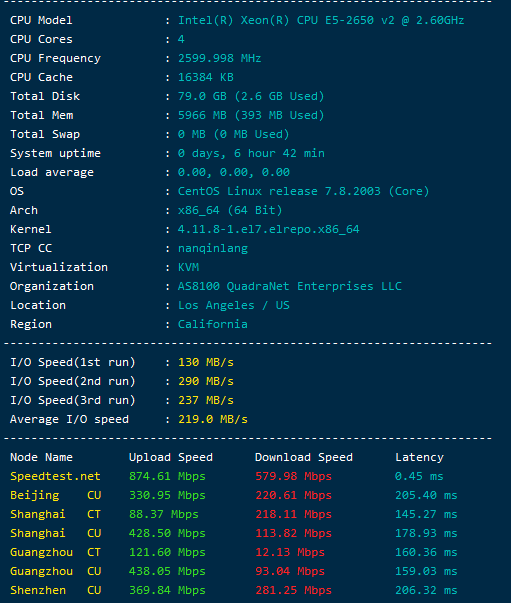Select the upload value 438.05 Mbps
511x603 pixels.
coord(167,571)
